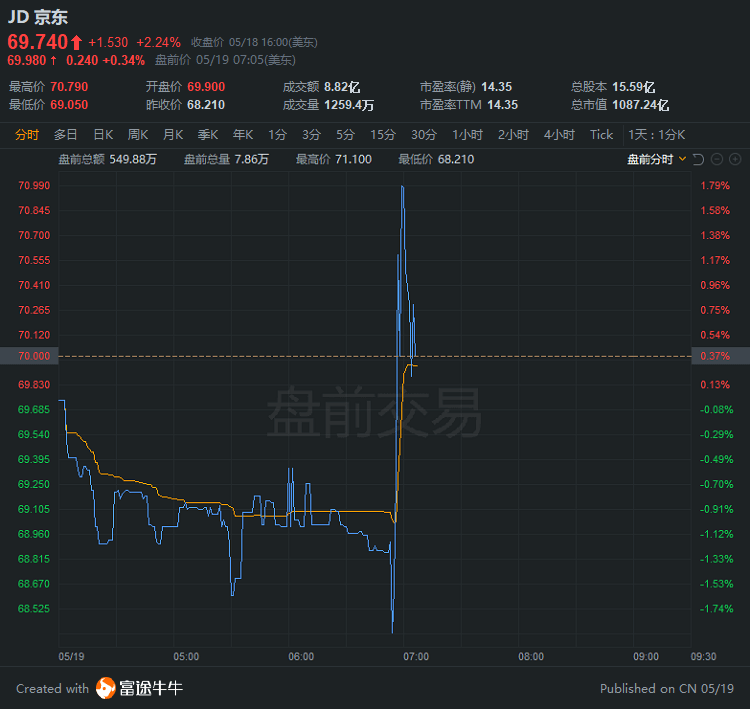Image resolution: width=750 pixels, height=709 pixels.
Task: Click the zoom out minus icon
Action: [x=717, y=159]
